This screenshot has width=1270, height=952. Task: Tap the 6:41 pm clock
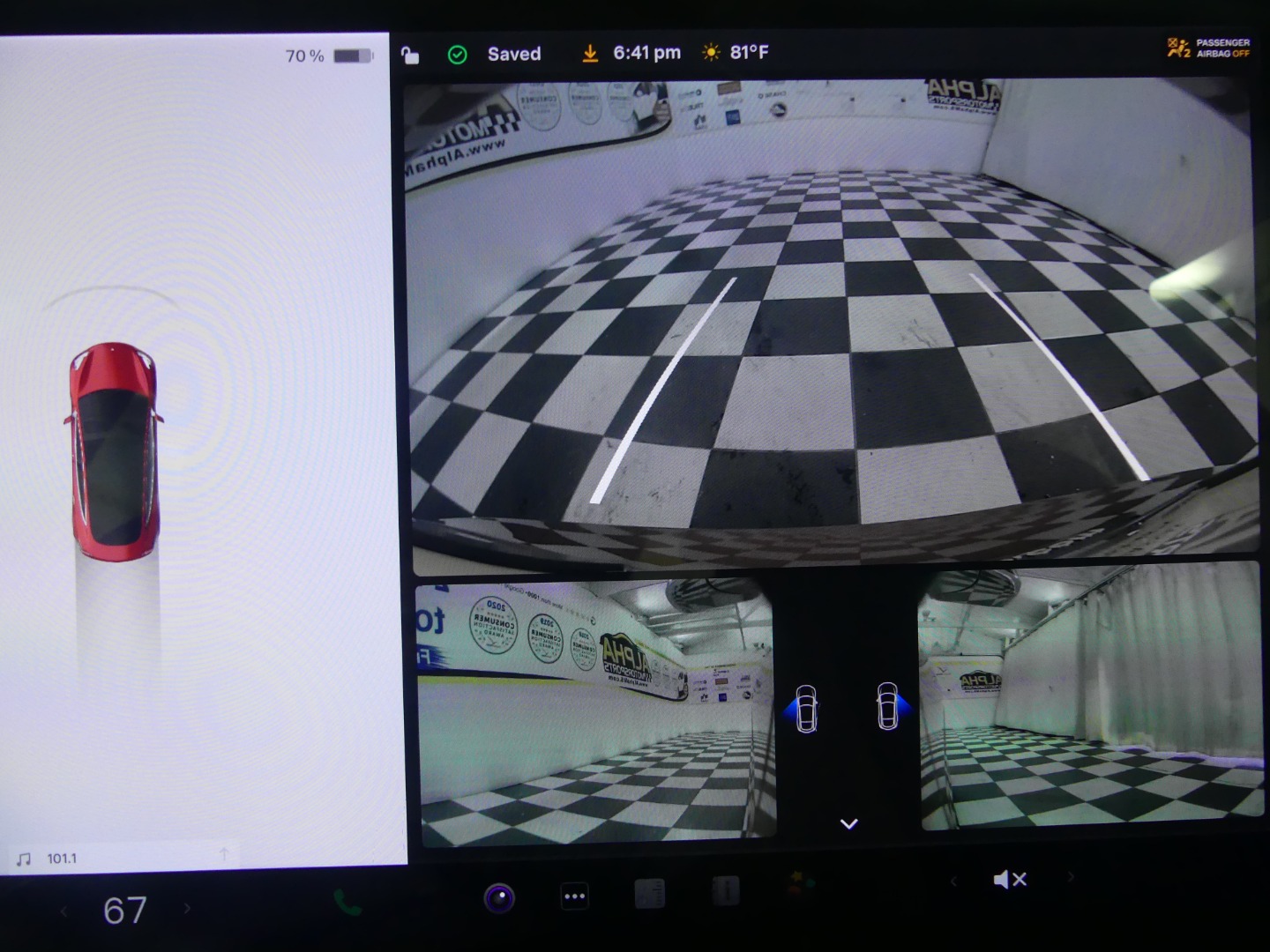pos(646,53)
